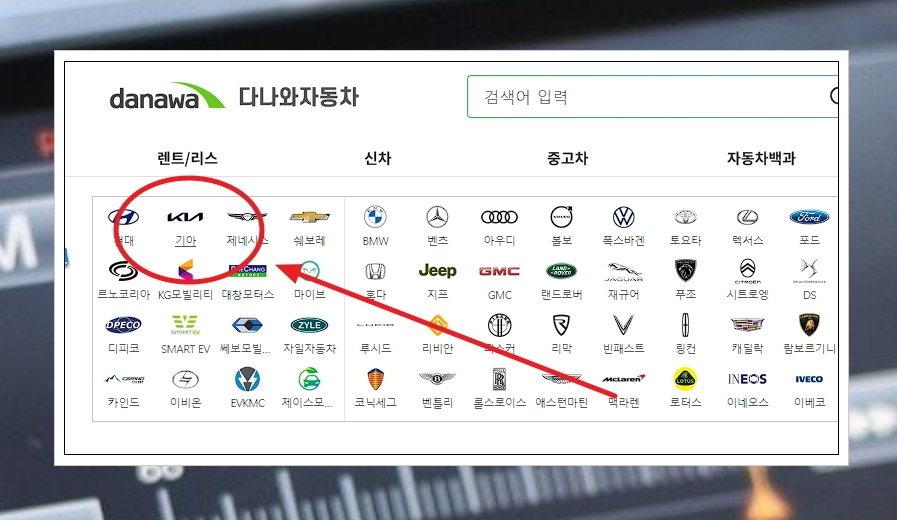Image resolution: width=897 pixels, height=520 pixels.
Task: Open the danawa logo homepage
Action: 167,96
